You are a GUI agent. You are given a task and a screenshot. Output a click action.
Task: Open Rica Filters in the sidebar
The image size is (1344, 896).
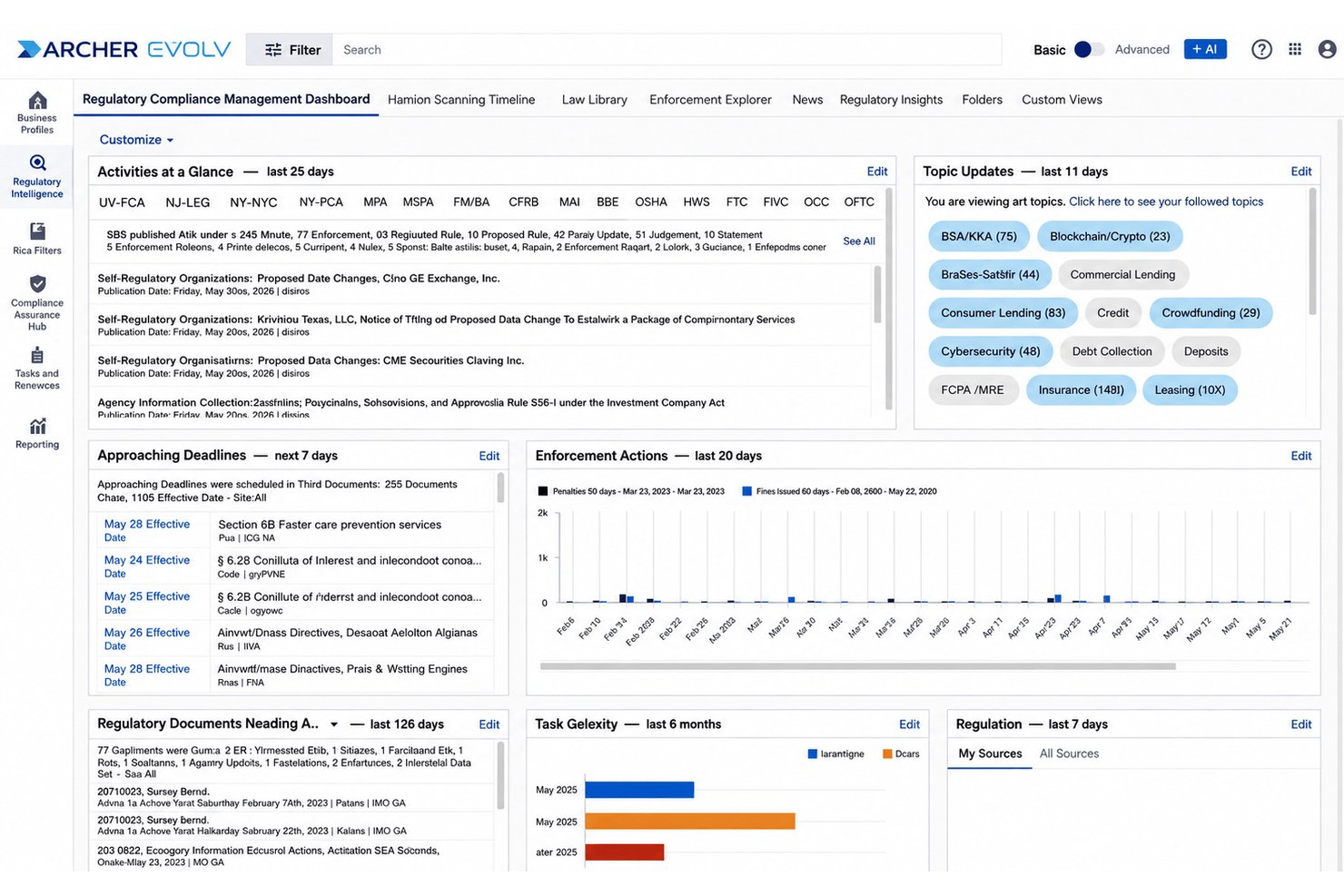pyautogui.click(x=37, y=239)
